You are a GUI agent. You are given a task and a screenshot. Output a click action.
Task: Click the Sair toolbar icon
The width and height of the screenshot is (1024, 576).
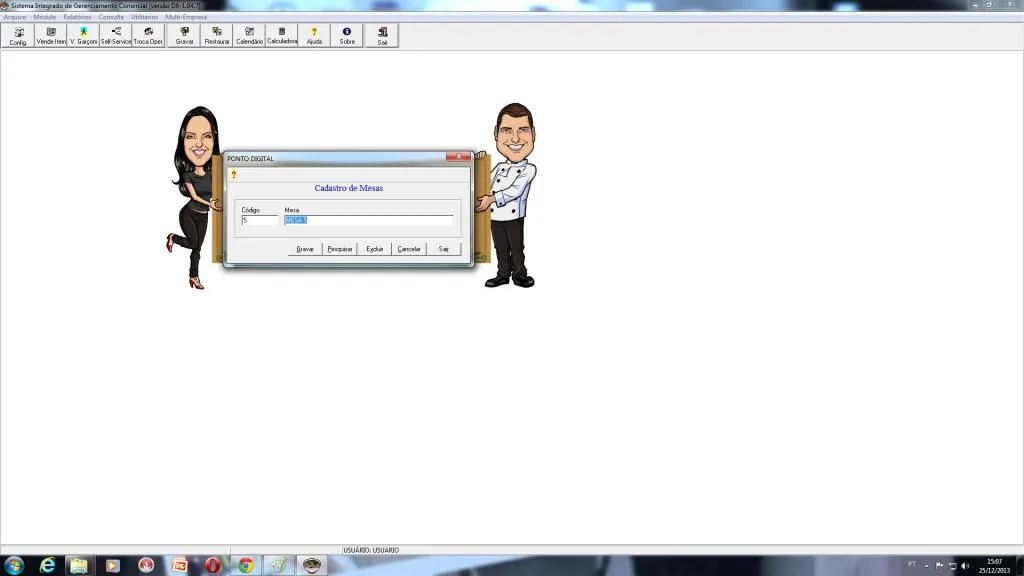point(382,36)
